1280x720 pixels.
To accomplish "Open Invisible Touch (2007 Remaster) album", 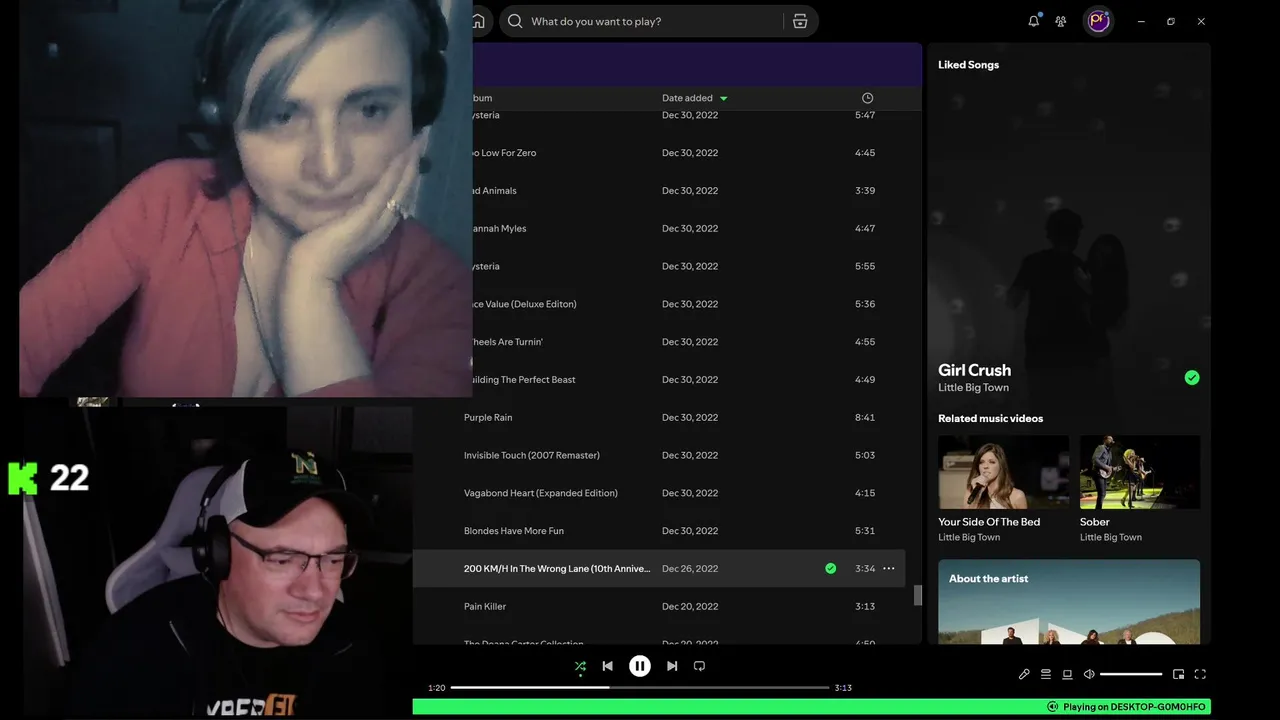I will pos(532,455).
